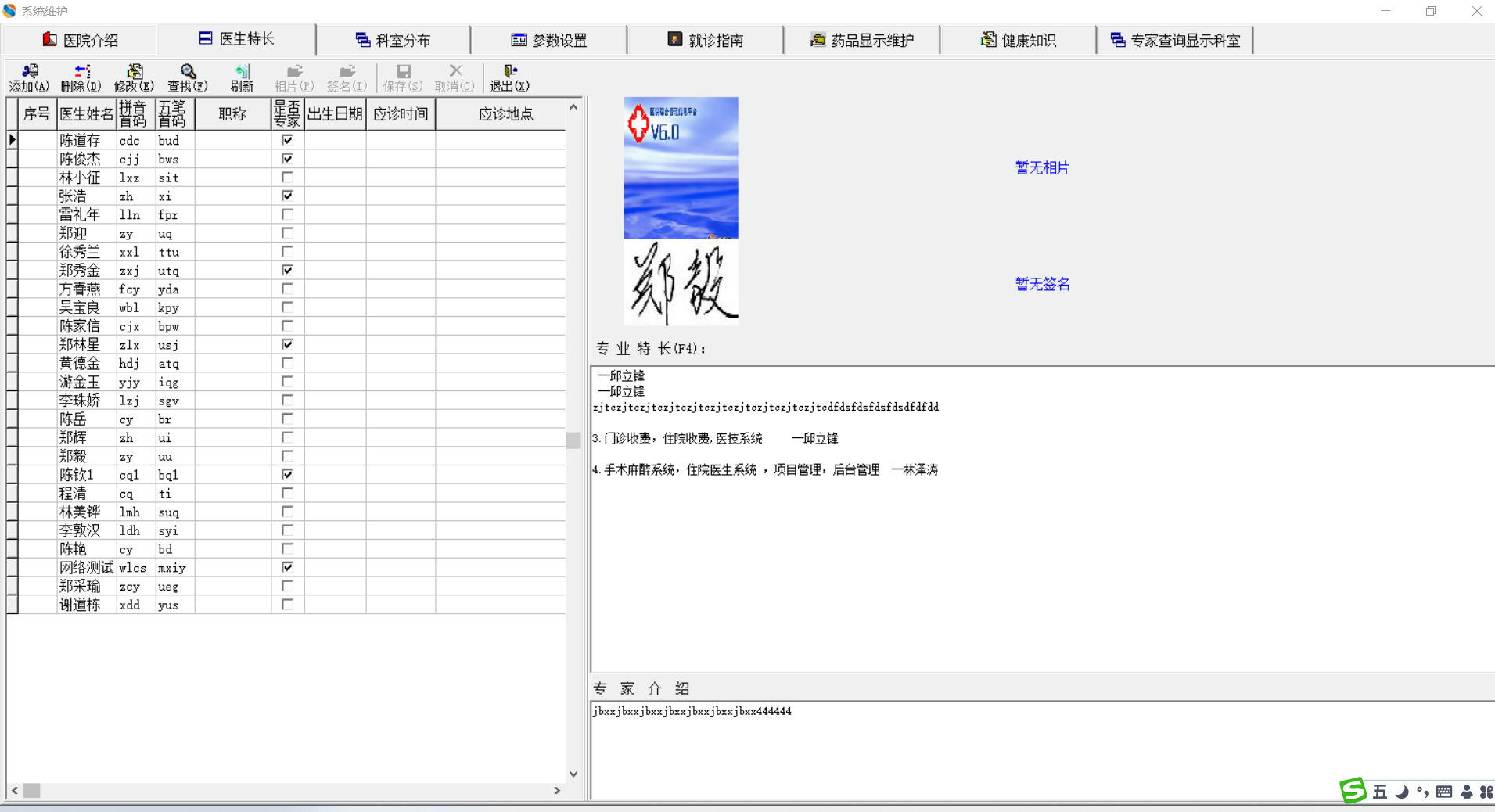Click the Sogou input method S icon
This screenshot has width=1495, height=812.
[x=1353, y=790]
